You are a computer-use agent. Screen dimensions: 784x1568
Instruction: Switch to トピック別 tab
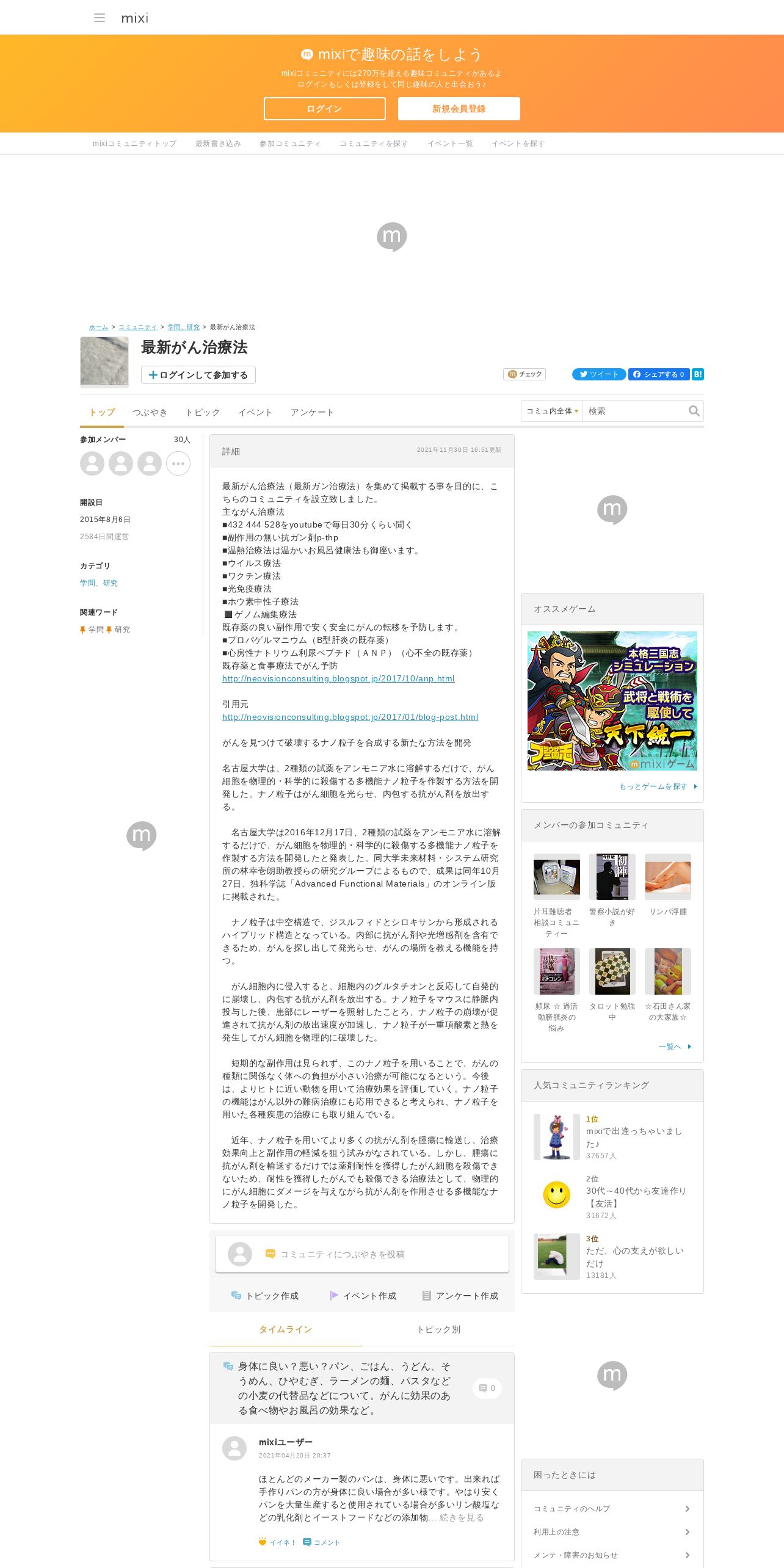[x=438, y=1329]
